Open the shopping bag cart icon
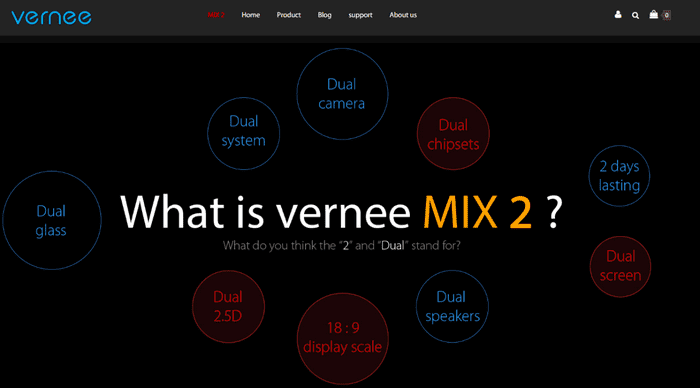Image resolution: width=700 pixels, height=388 pixels. [654, 15]
